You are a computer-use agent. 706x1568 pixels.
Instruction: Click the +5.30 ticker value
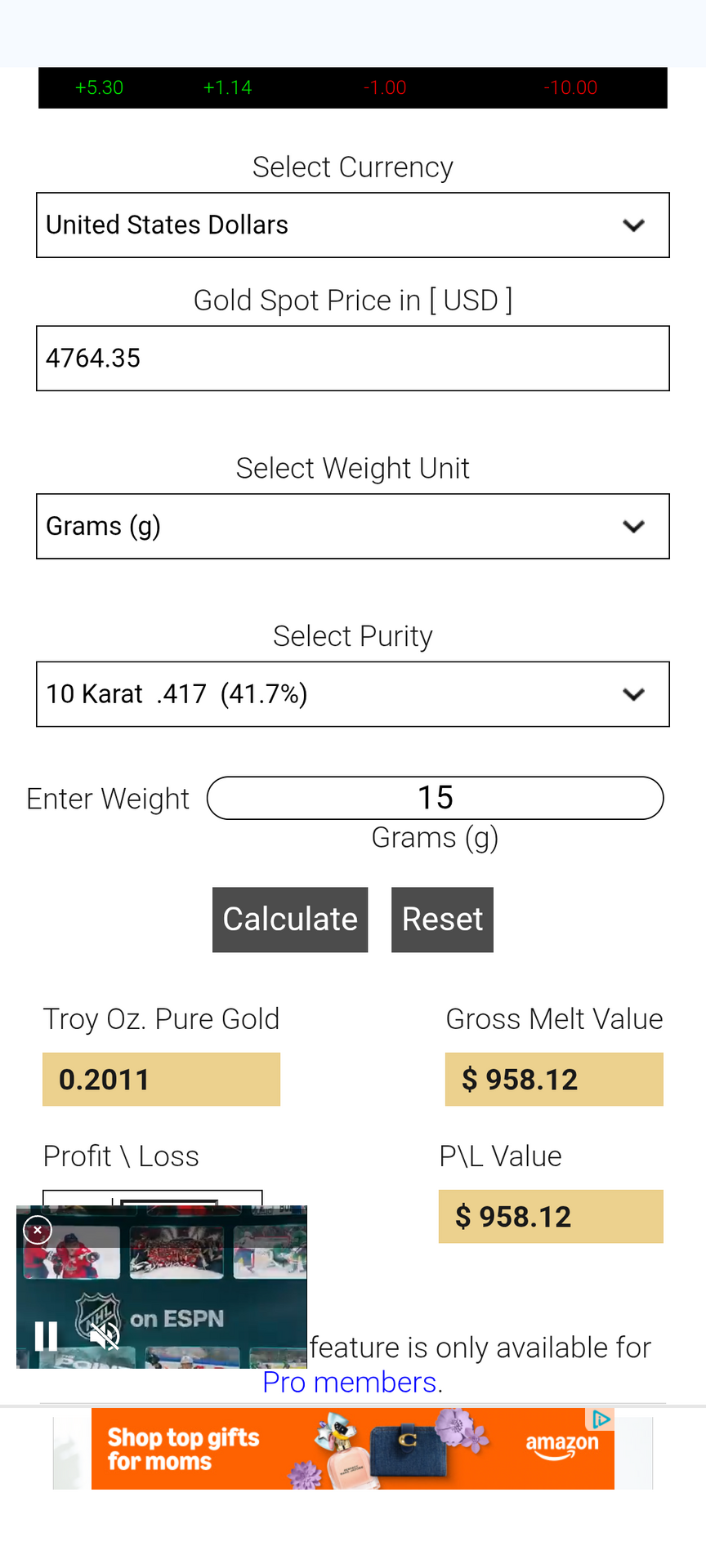coord(99,88)
